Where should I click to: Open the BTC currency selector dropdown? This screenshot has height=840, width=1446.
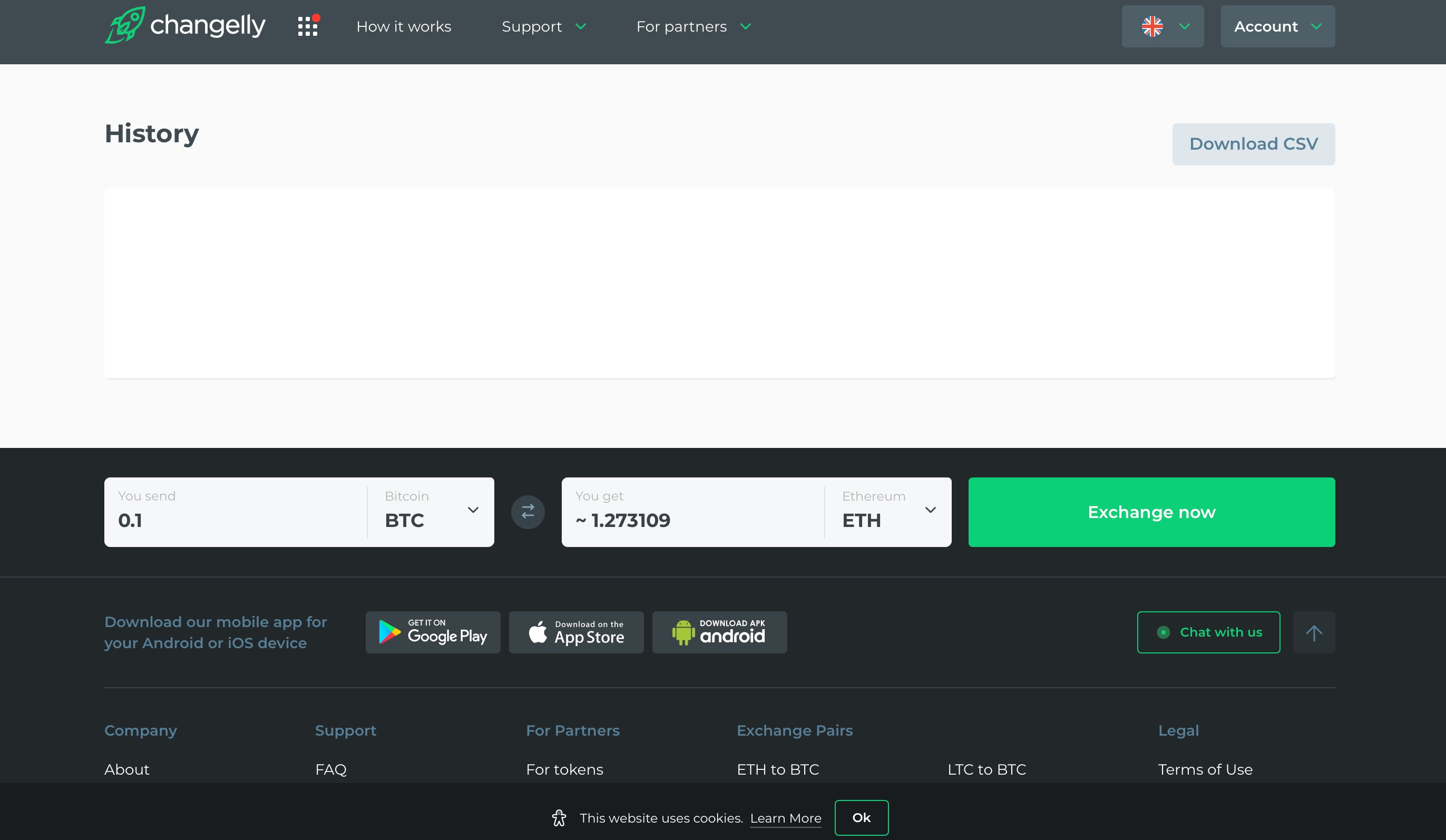click(432, 511)
